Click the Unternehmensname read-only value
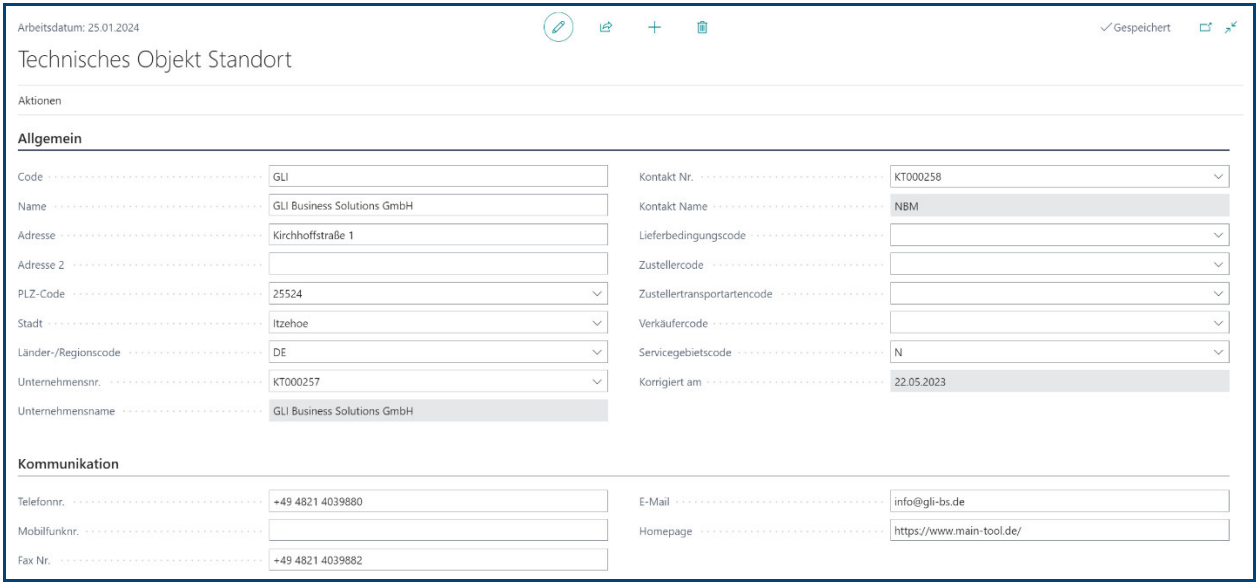The image size is (1258, 584). pos(438,410)
